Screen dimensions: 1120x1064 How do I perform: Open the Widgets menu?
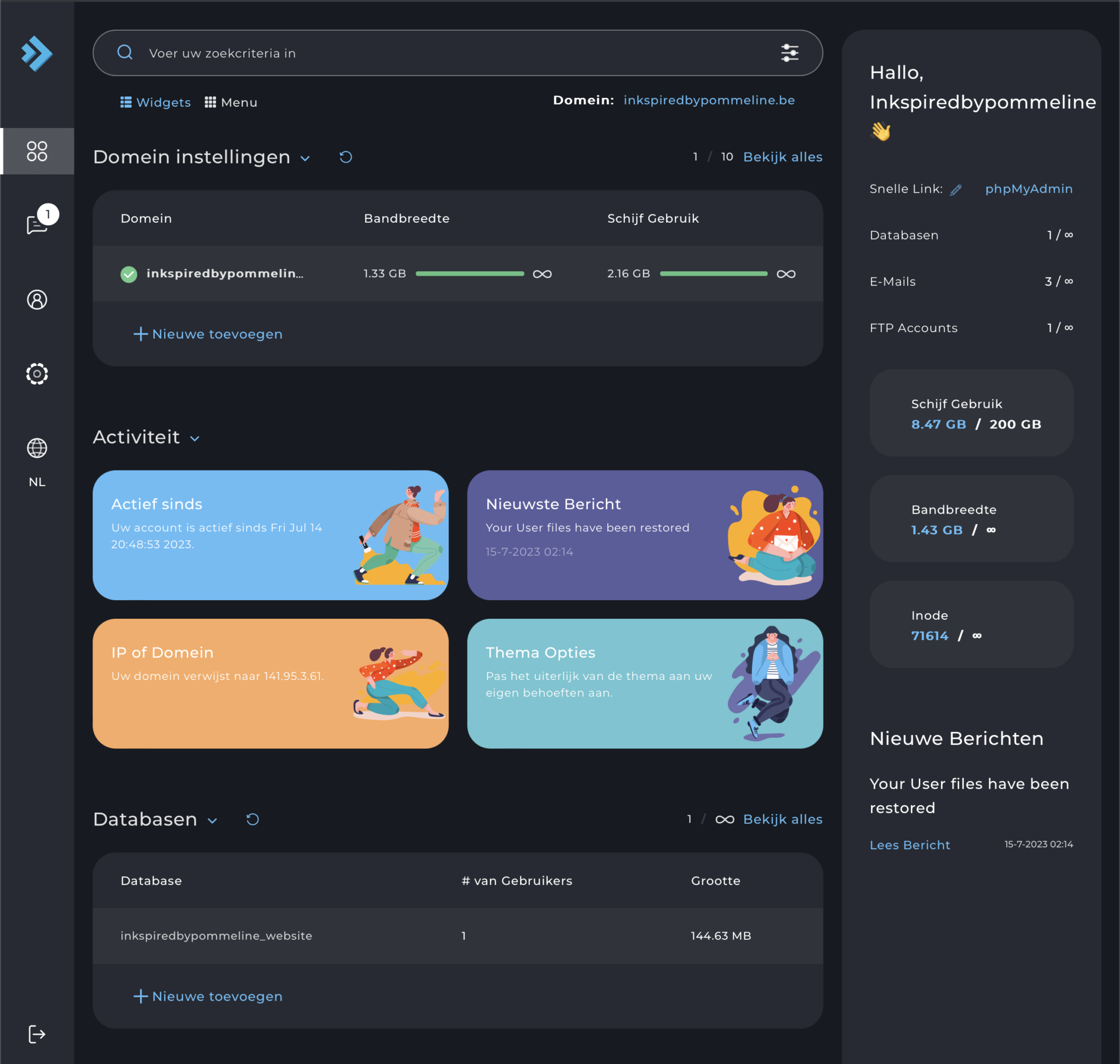tap(155, 102)
